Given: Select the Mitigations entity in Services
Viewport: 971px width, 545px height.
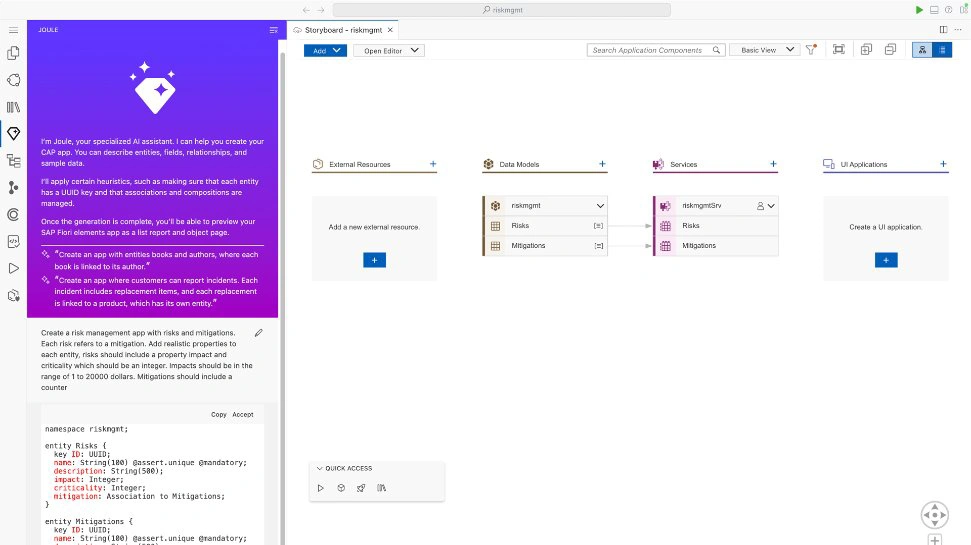Looking at the screenshot, I should (x=716, y=245).
